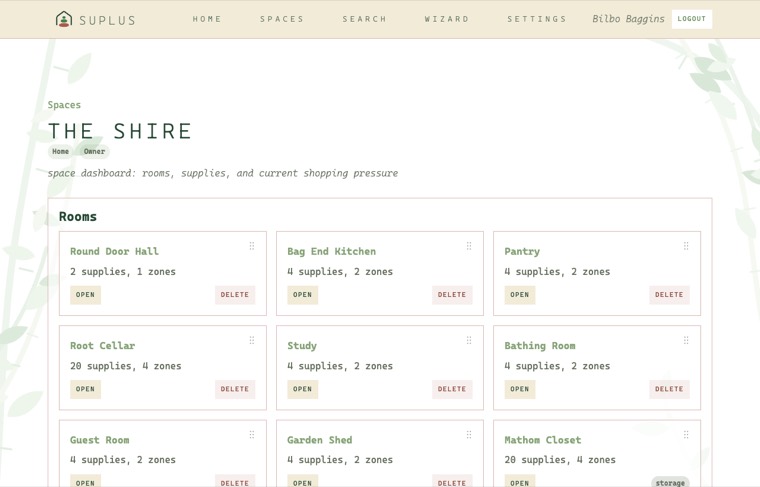Click the Bathing Room title link
760x487 pixels.
[540, 346]
